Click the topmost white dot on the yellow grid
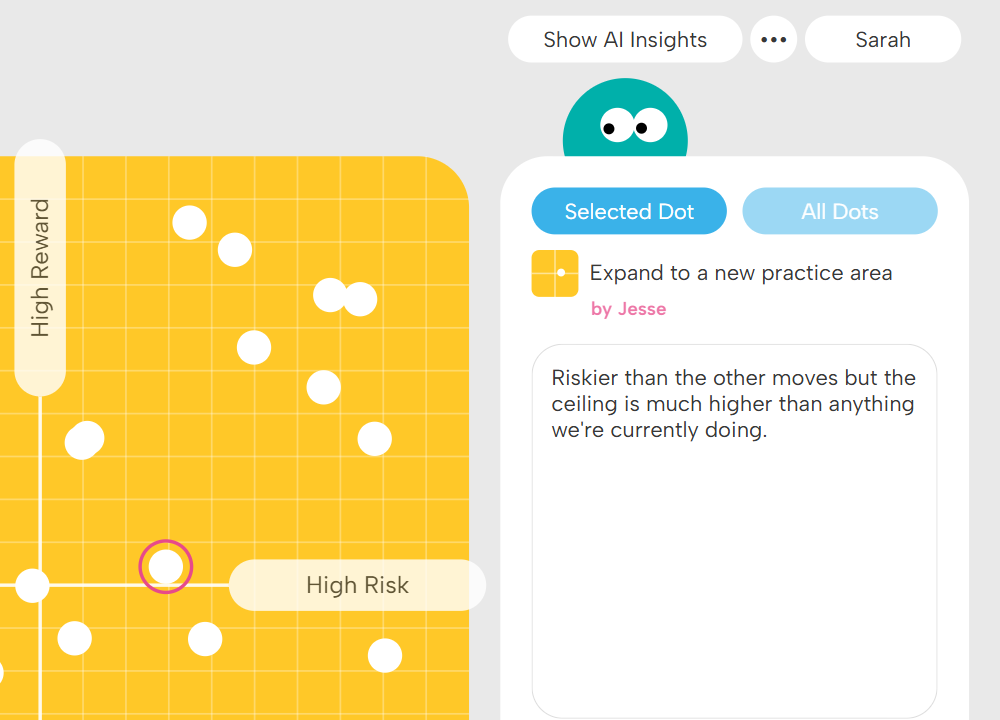Viewport: 1000px width, 720px height. point(190,223)
